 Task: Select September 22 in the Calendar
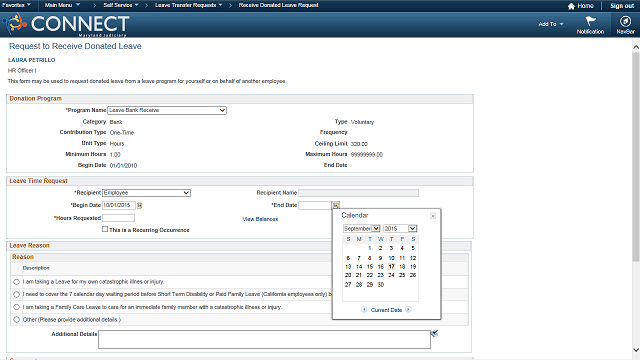pyautogui.click(x=370, y=275)
